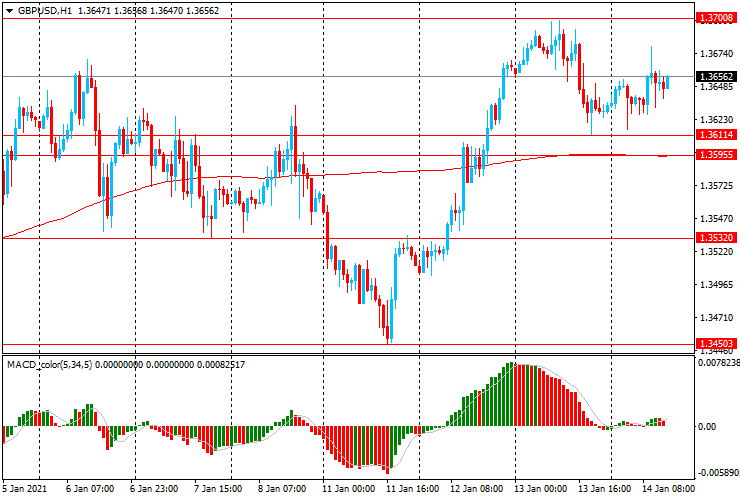740x500 pixels.
Task: Click the 1.35955 moving average price tag
Action: click(716, 155)
